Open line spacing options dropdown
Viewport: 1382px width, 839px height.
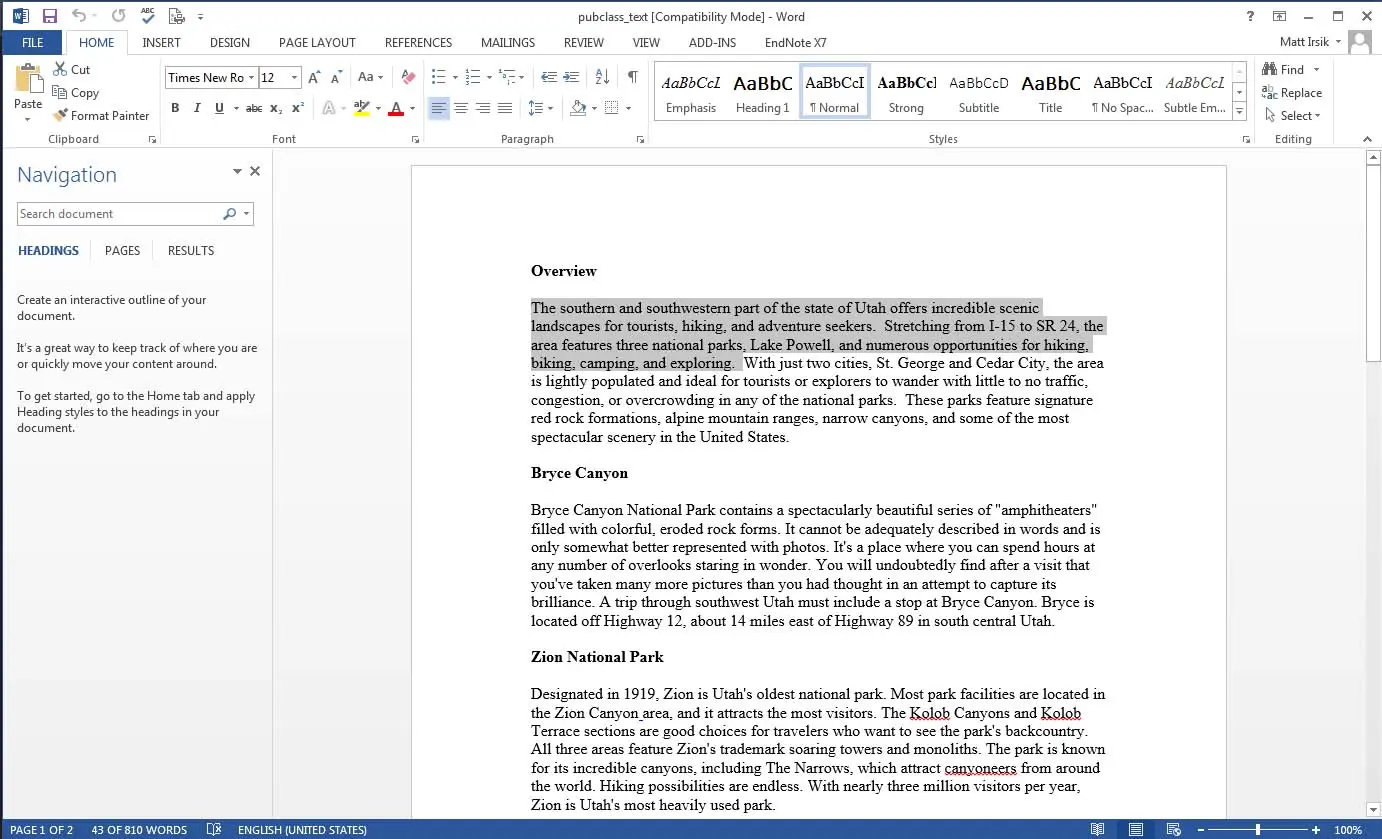[540, 108]
